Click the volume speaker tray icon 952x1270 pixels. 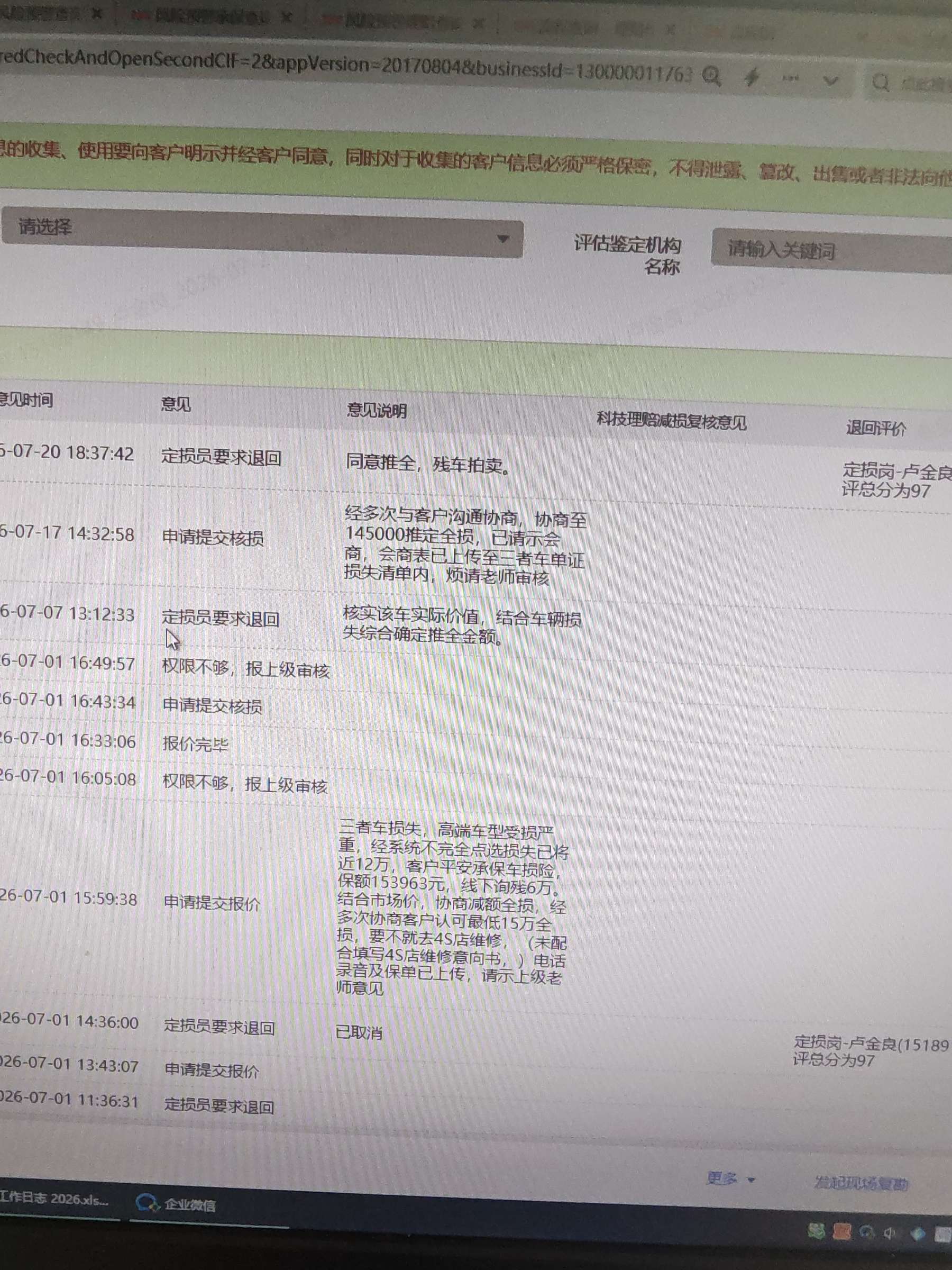(890, 1233)
